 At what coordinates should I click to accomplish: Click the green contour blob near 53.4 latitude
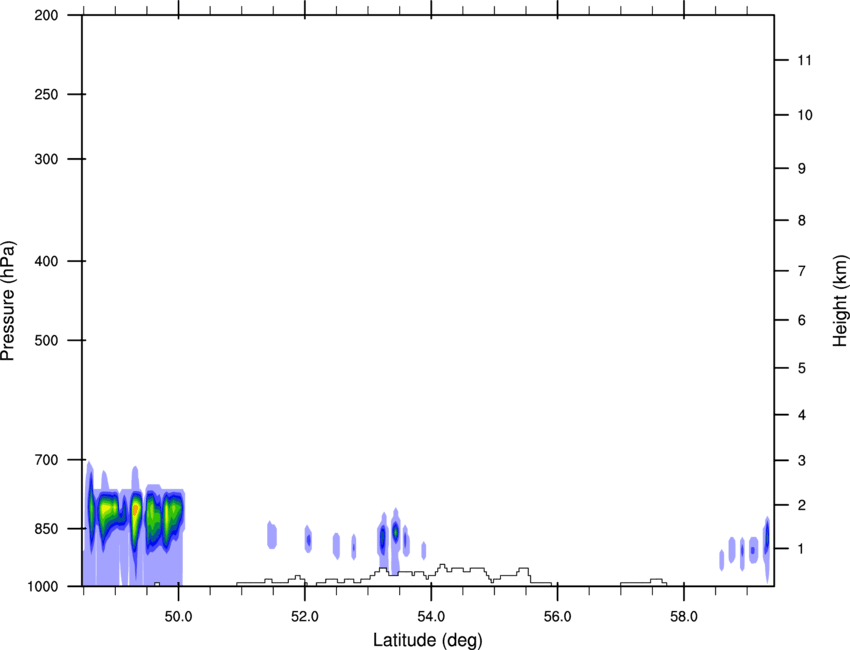(396, 532)
